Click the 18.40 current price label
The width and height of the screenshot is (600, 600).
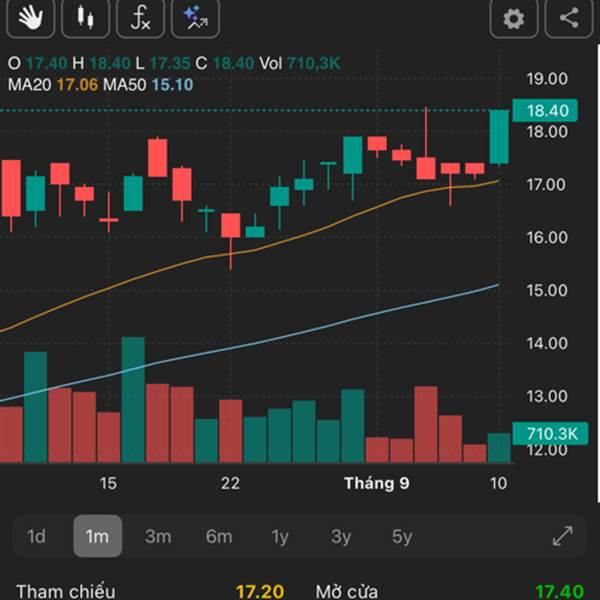[545, 111]
